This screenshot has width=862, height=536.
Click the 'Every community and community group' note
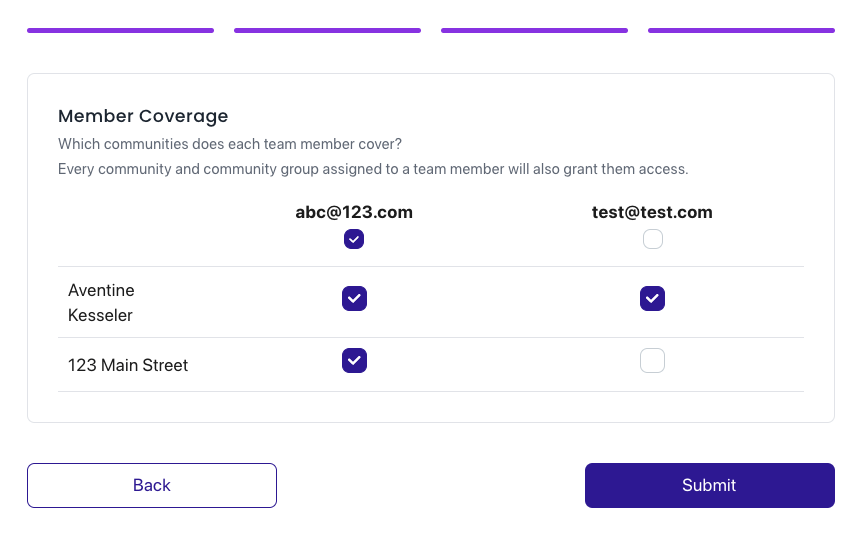click(373, 169)
